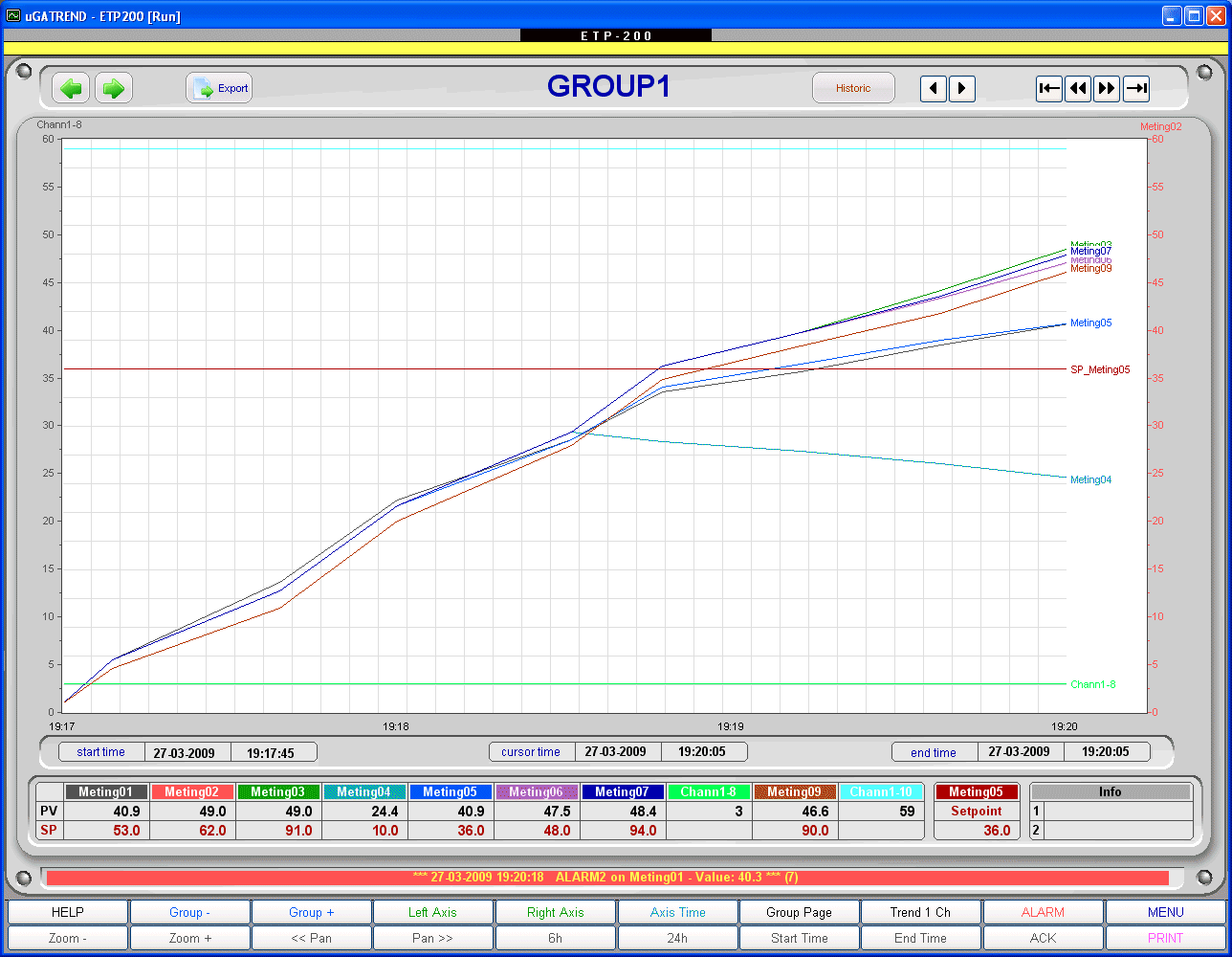1232x957 pixels.
Task: Set the time span to 6h
Action: (x=556, y=938)
